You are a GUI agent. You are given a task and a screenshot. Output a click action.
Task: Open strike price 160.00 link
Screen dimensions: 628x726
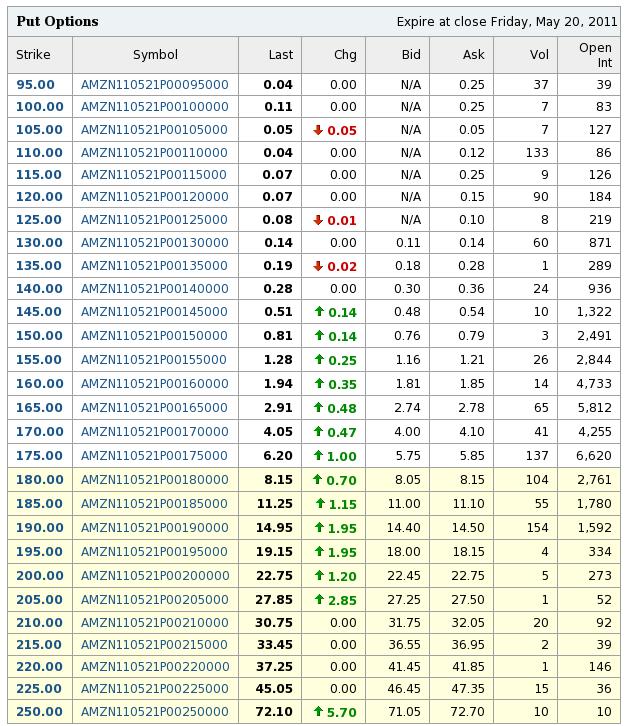[x=39, y=384]
